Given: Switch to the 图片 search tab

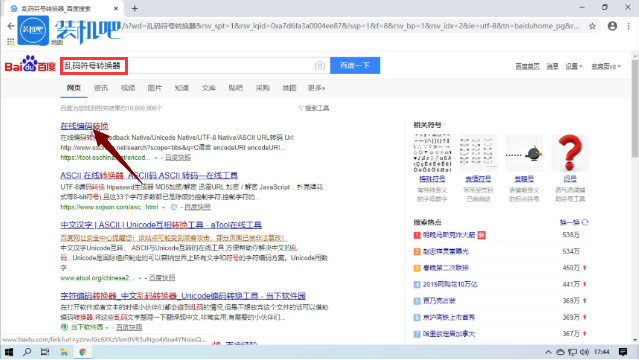Looking at the screenshot, I should pyautogui.click(x=154, y=88).
